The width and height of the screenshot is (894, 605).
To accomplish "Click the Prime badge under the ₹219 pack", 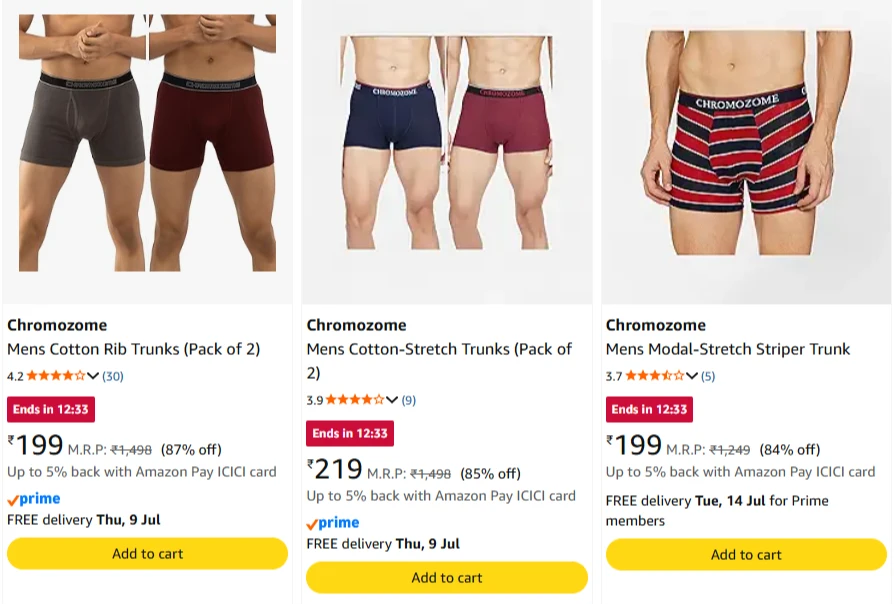I will coord(333,523).
